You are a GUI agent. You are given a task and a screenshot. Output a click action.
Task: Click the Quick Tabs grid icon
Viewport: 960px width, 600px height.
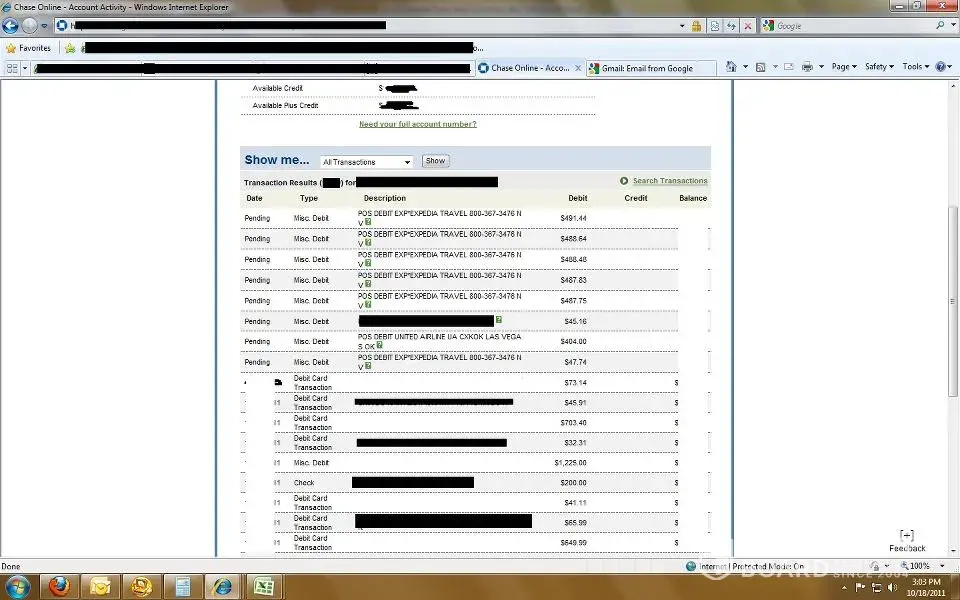click(x=12, y=68)
